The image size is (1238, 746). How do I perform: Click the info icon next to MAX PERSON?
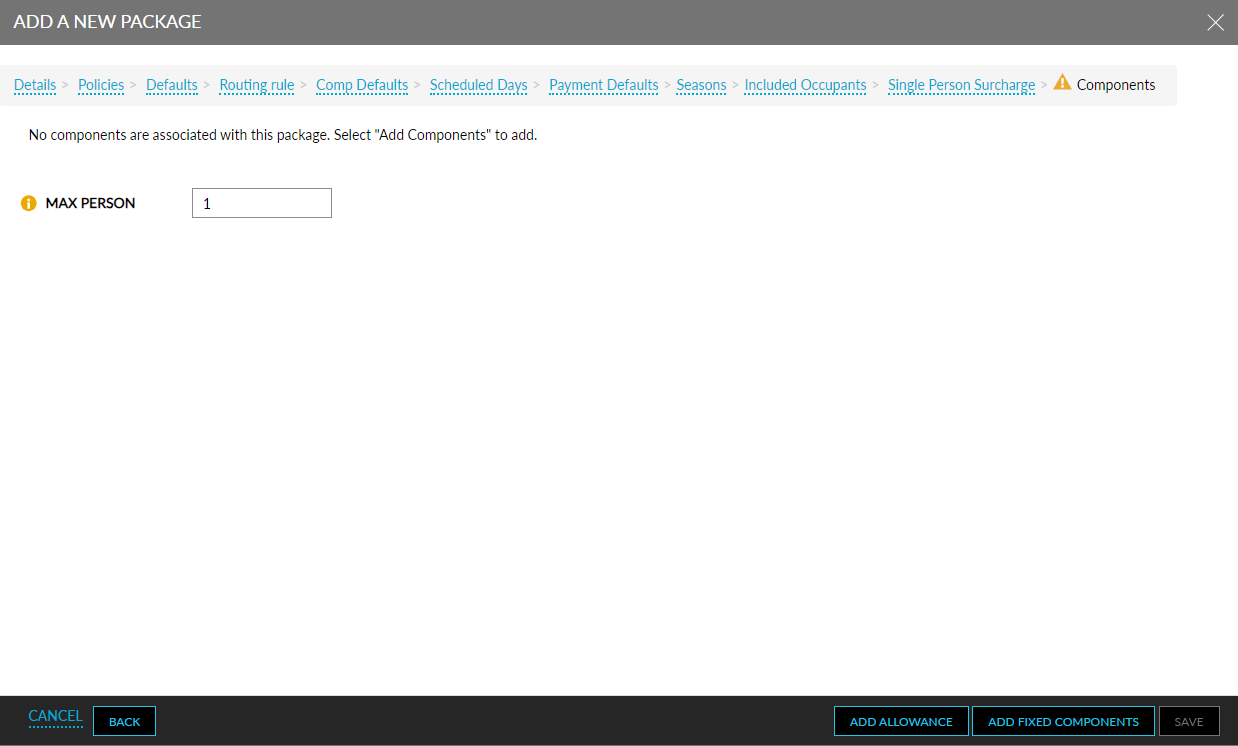pos(28,203)
